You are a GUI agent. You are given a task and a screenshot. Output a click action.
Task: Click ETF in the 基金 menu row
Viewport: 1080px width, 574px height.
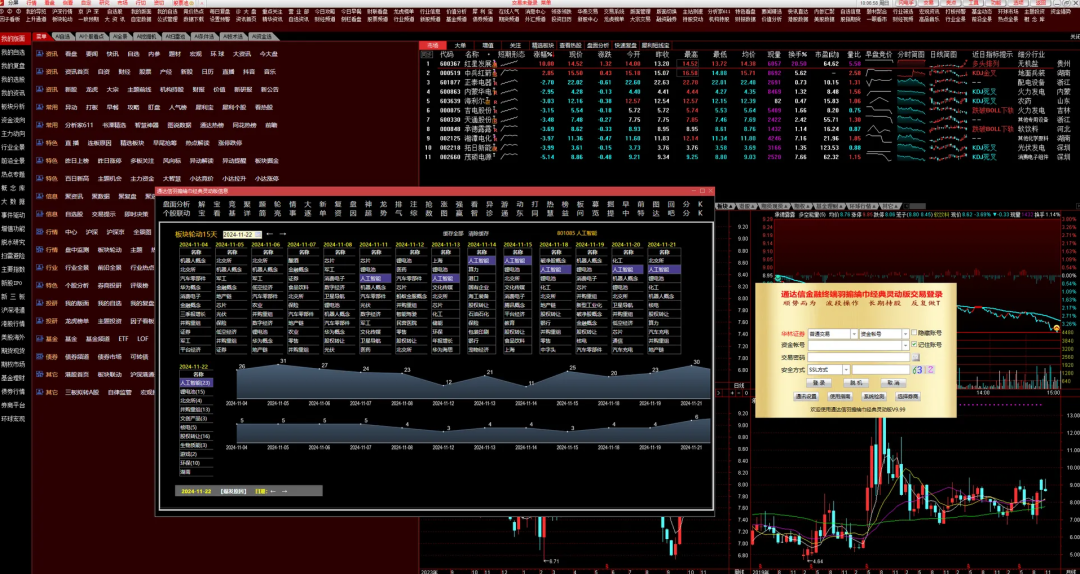[123, 339]
